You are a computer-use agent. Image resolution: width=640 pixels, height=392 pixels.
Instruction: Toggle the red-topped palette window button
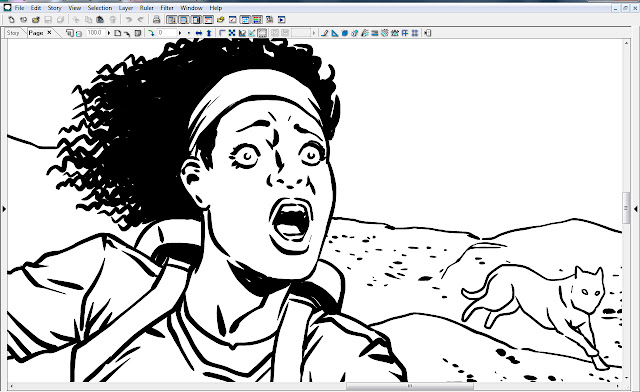click(x=208, y=20)
